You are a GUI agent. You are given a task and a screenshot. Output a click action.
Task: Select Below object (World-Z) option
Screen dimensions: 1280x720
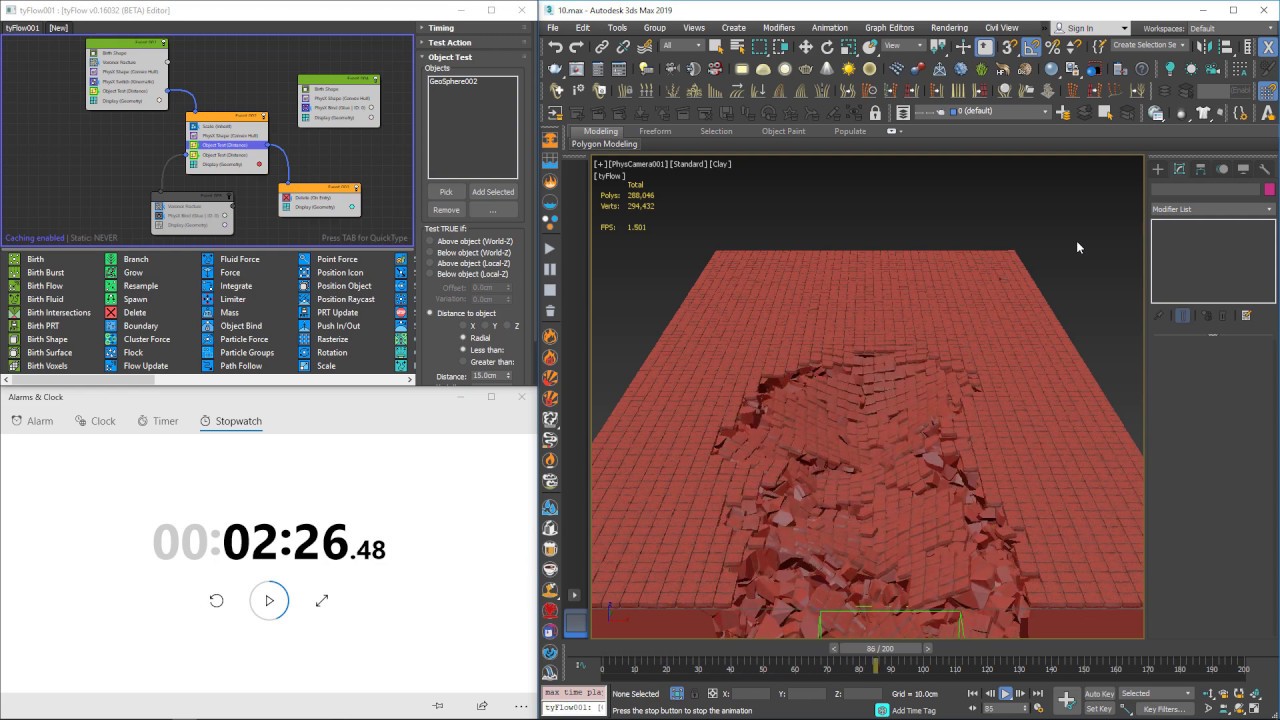coord(470,252)
